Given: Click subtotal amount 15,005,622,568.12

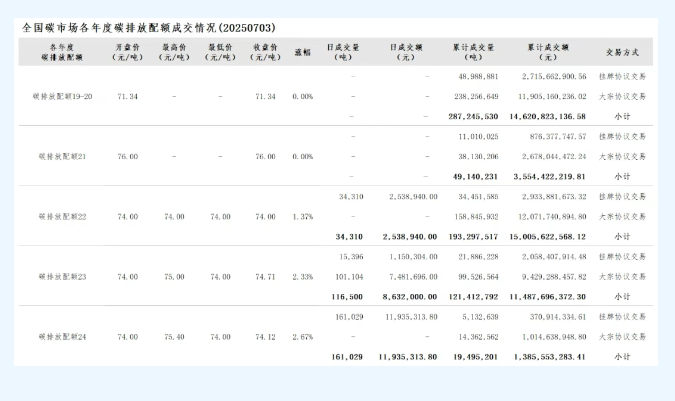Looking at the screenshot, I should (x=548, y=237).
